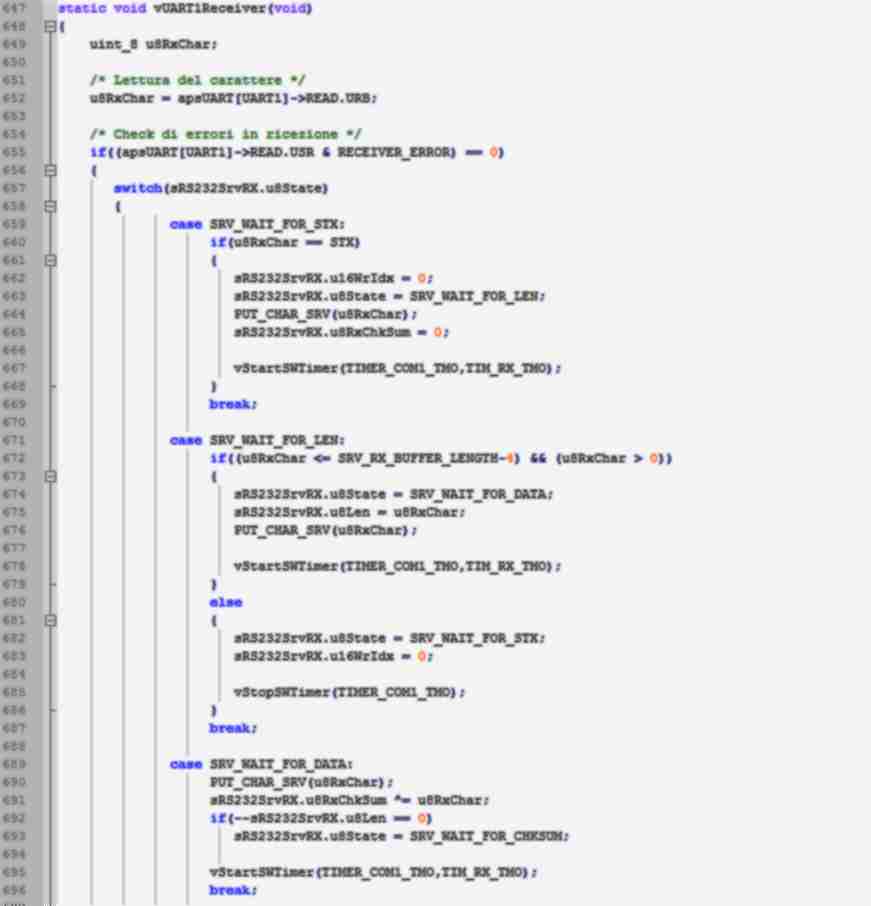
Task: Click line number 647 in the margin
Action: click(x=16, y=9)
